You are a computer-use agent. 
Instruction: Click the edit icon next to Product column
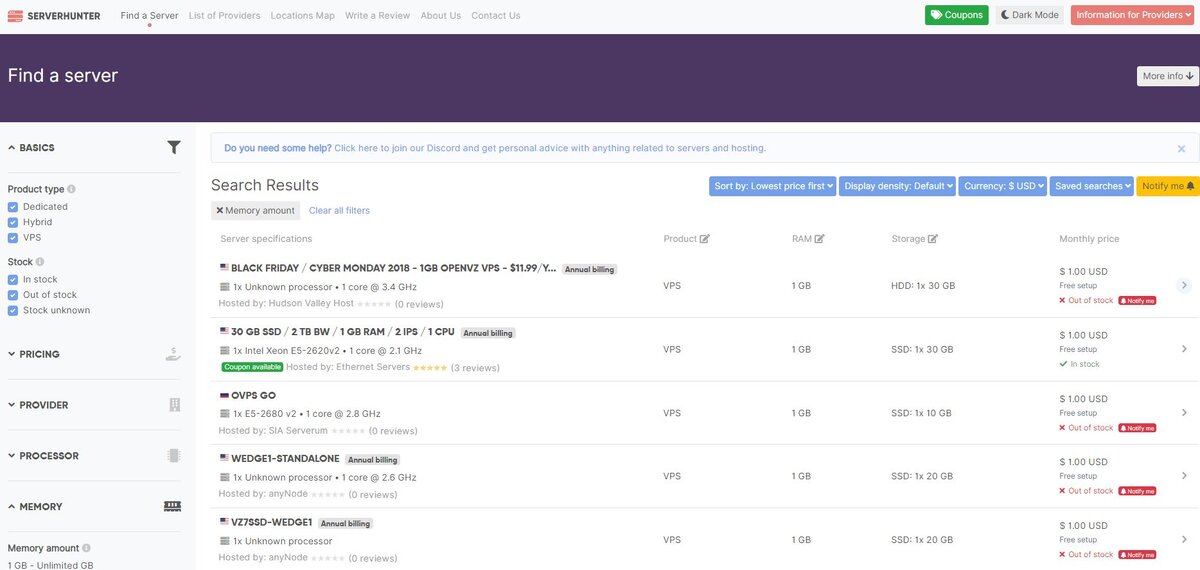705,239
